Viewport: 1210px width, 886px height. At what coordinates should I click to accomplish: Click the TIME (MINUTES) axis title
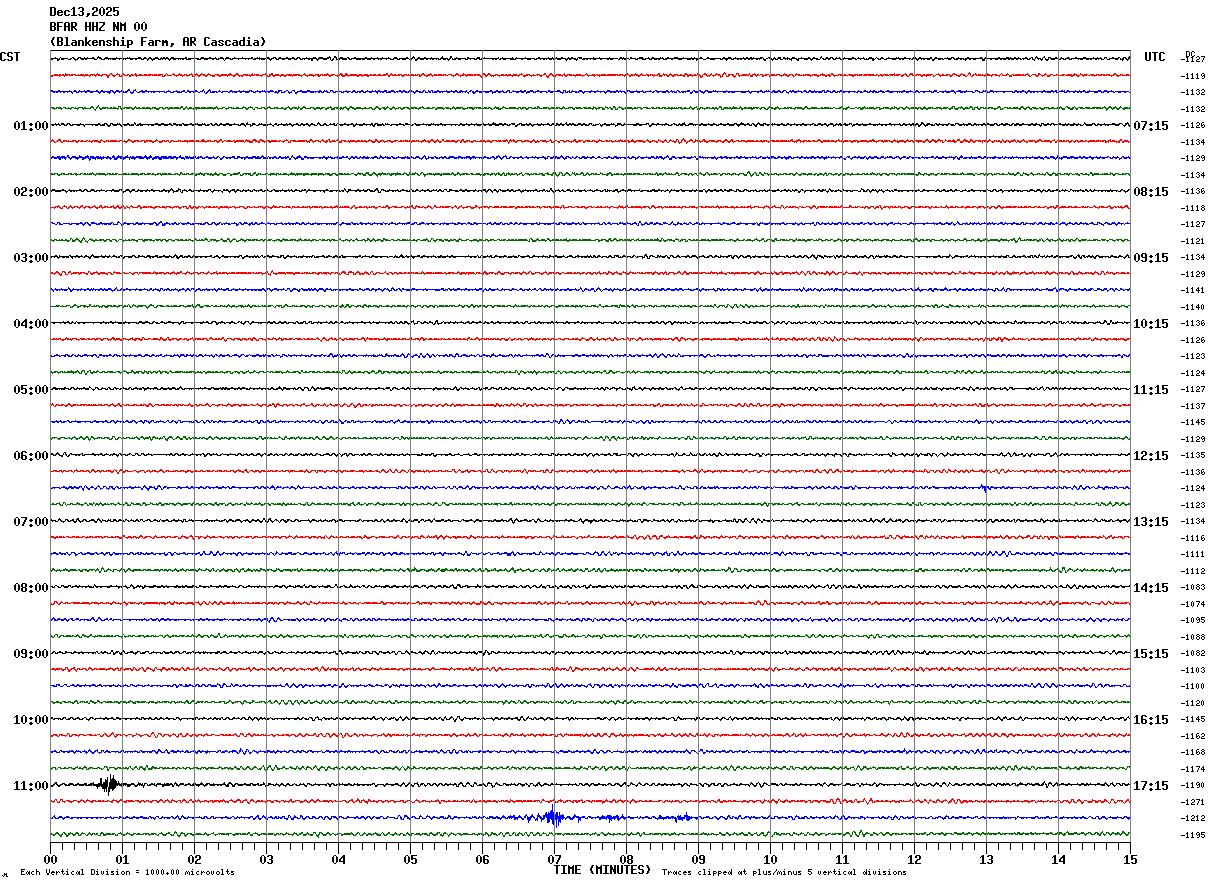pos(602,870)
